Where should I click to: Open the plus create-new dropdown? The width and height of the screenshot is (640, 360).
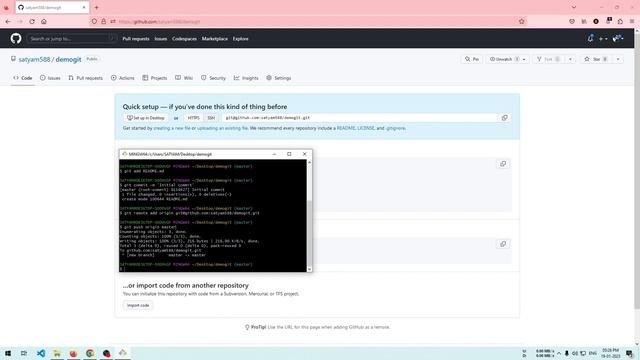(x=603, y=39)
